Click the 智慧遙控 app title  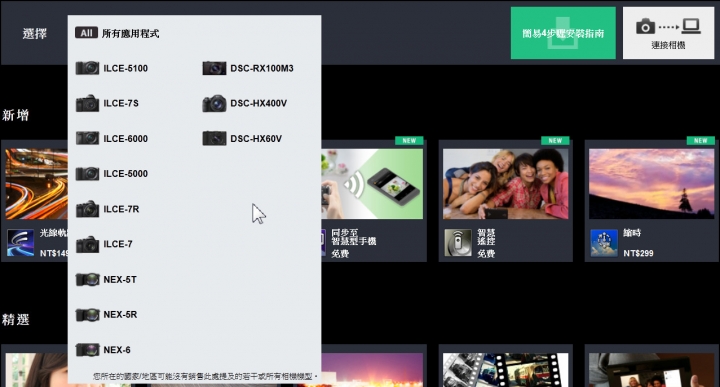486,237
